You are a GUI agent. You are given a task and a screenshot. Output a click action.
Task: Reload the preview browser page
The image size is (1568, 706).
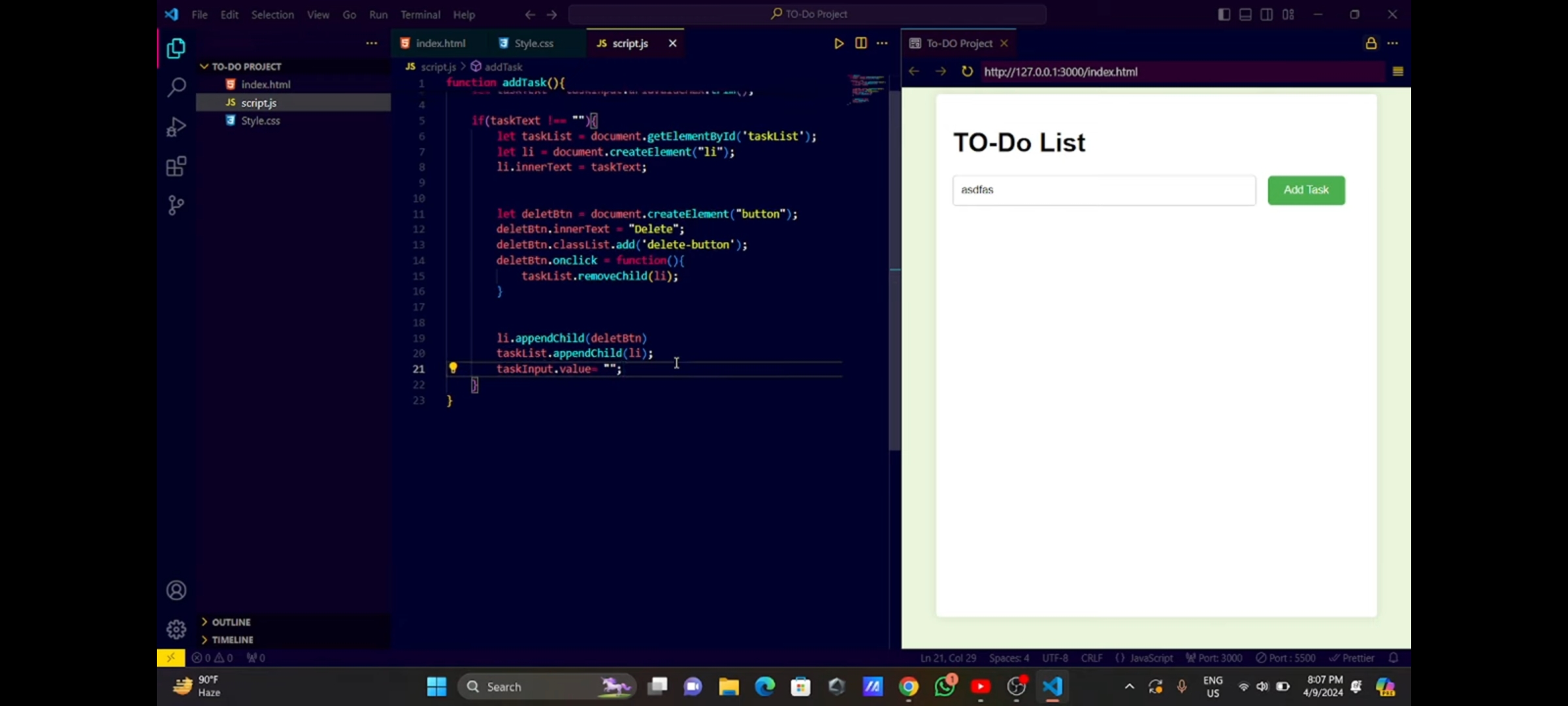(x=967, y=71)
